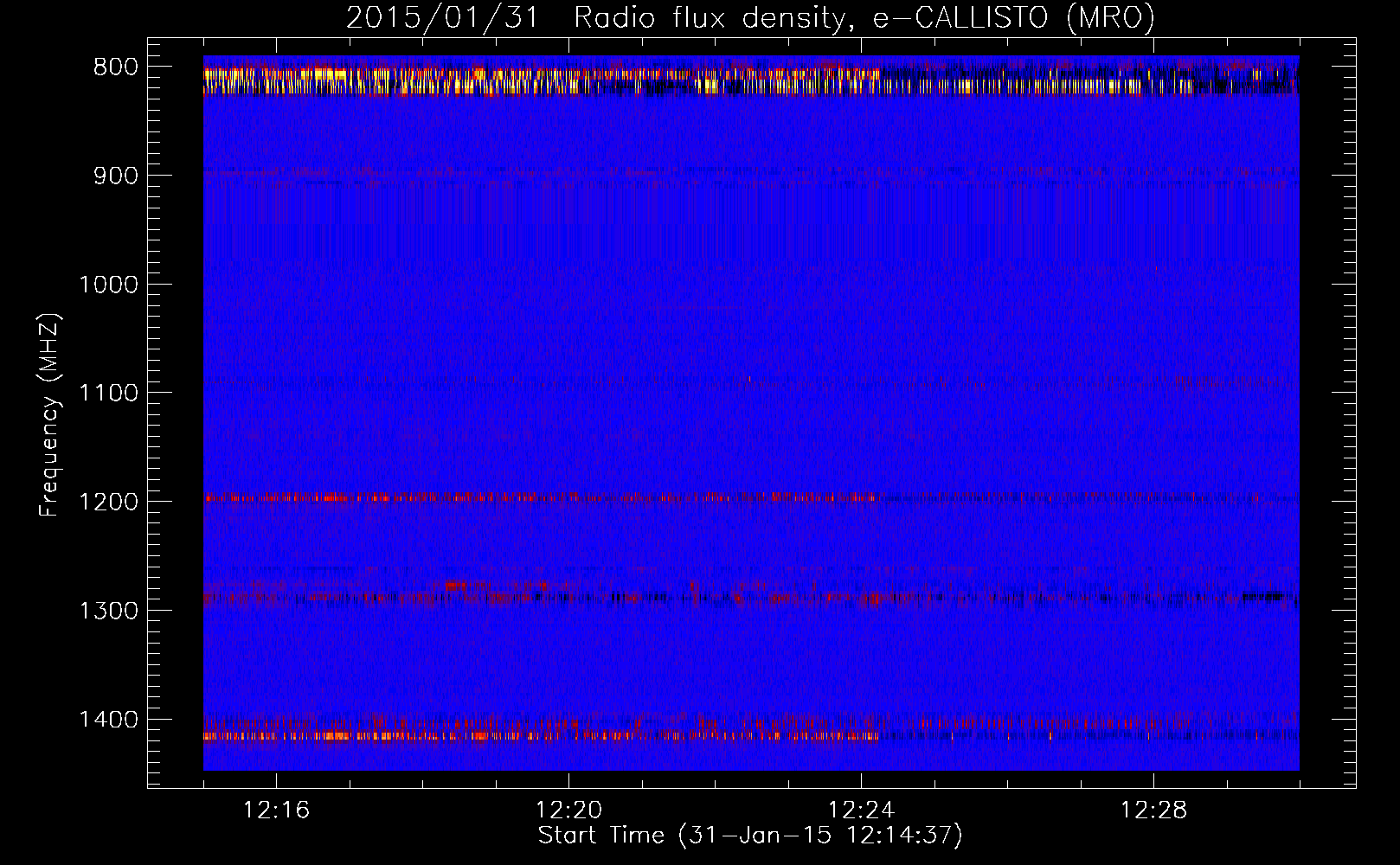Image resolution: width=1400 pixels, height=865 pixels.
Task: Click the 12:24 time tick label
Action: pos(861,811)
